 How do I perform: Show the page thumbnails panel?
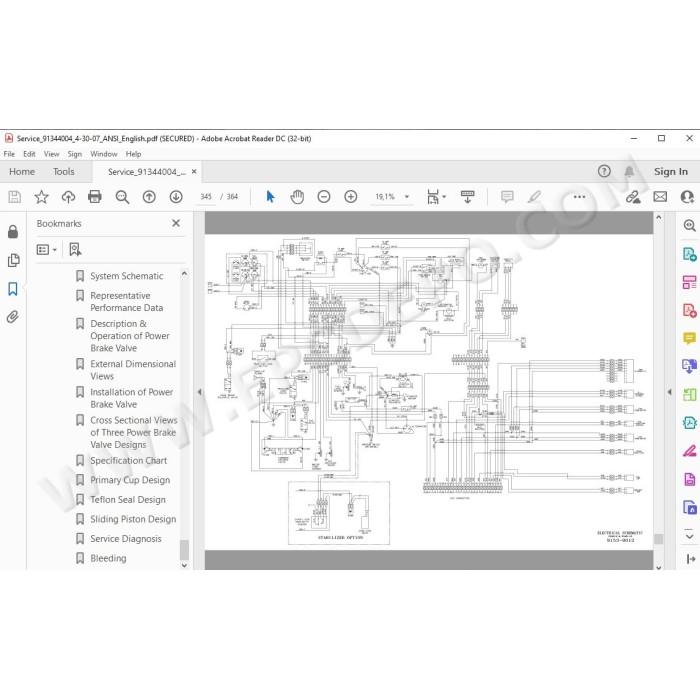pos(13,260)
